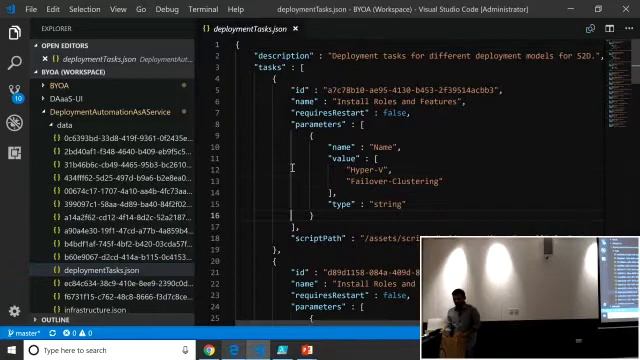
Task: Open the Edit menu
Action: pyautogui.click(x=53, y=9)
